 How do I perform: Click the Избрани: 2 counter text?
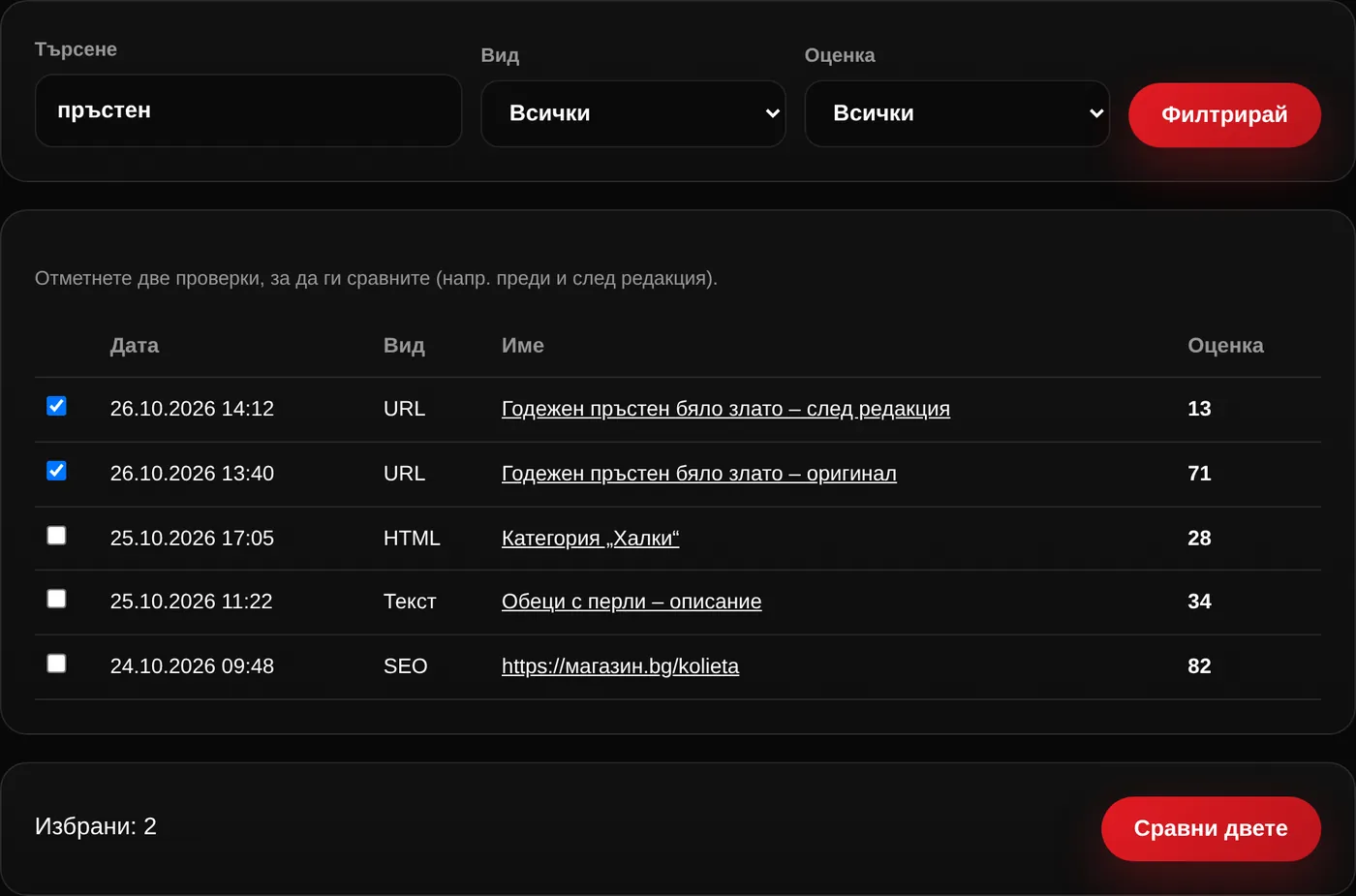96,826
